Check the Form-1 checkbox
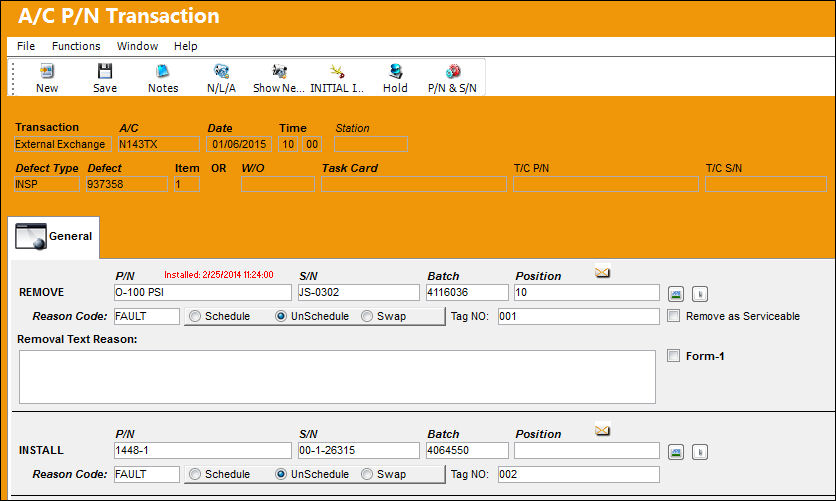836x501 pixels. coord(673,355)
